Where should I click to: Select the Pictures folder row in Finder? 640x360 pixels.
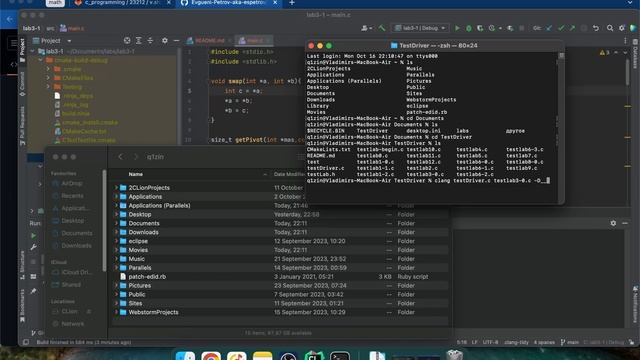click(x=280, y=286)
